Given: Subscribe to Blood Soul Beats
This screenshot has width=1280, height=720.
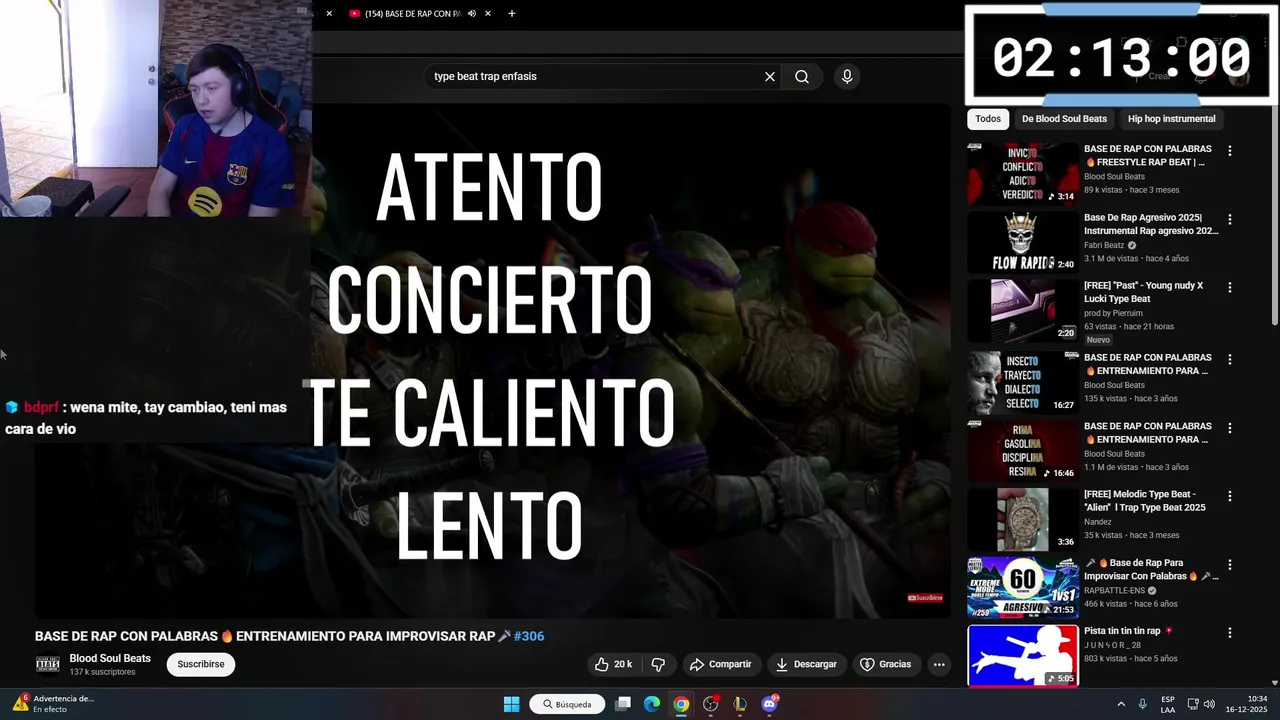Looking at the screenshot, I should pos(201,664).
